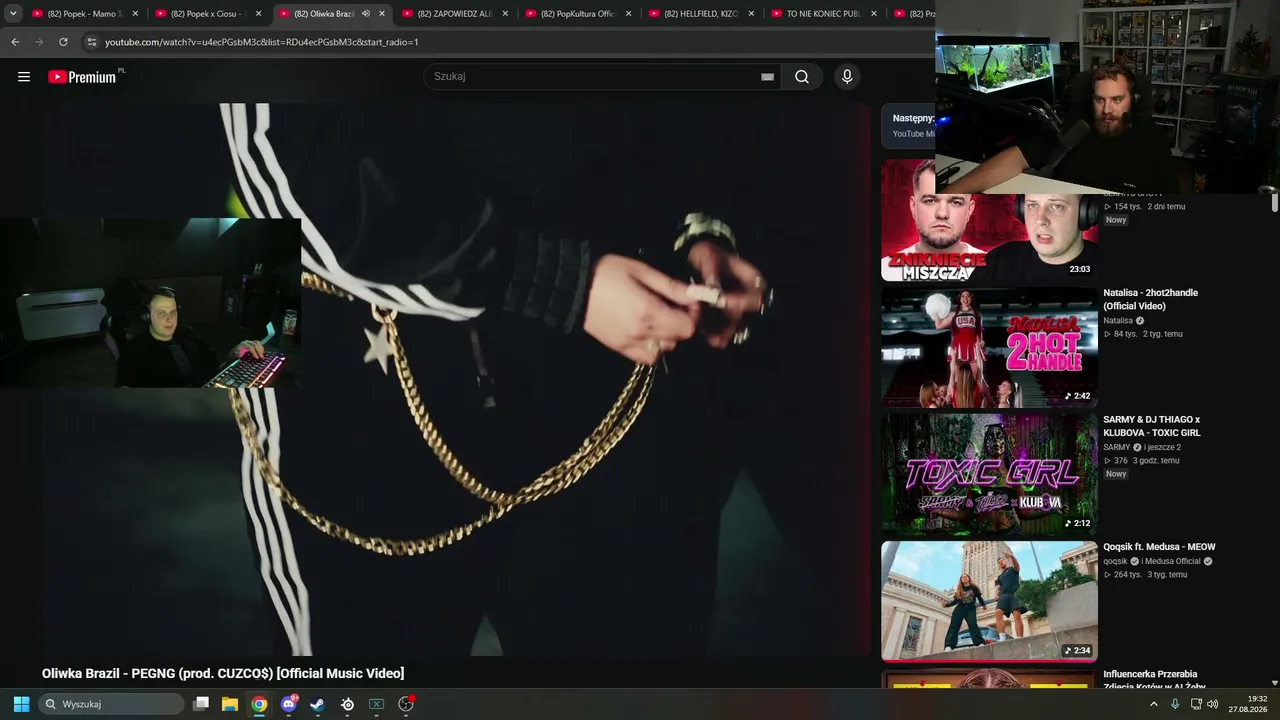Open SARMY & DJ THIAGO x KLUBOVA title

[x=1152, y=426]
